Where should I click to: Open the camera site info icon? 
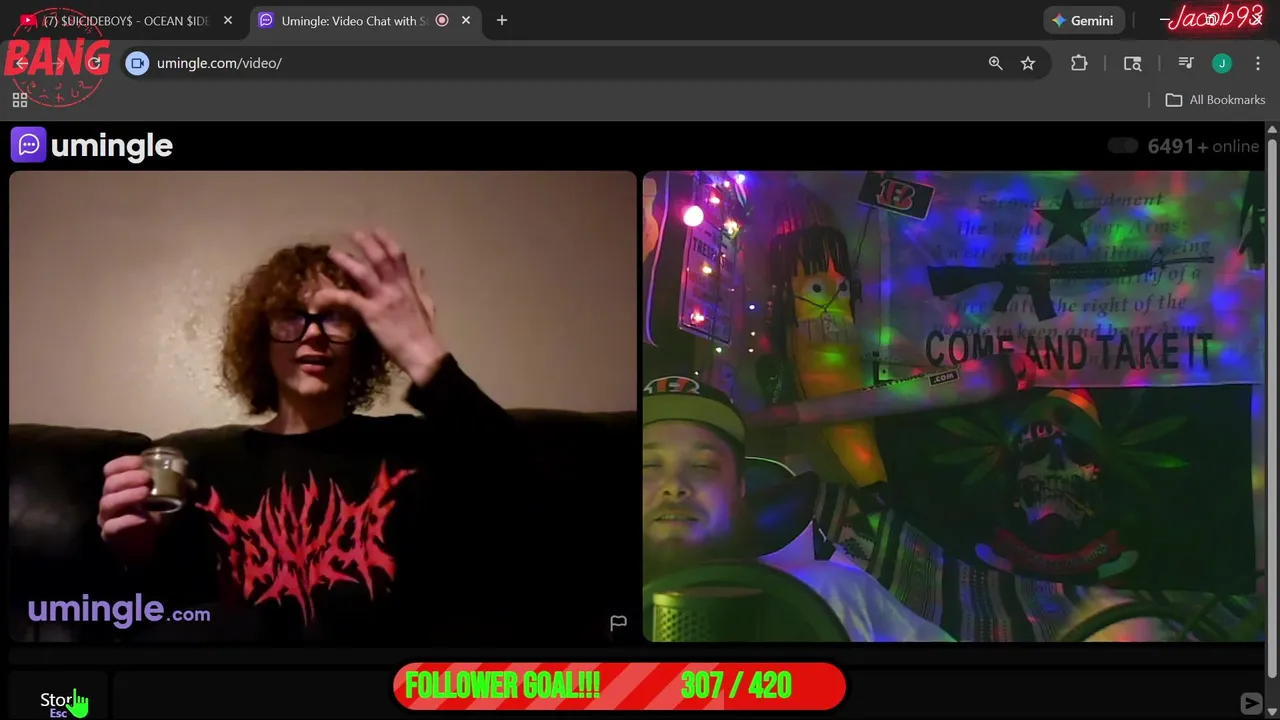pos(138,63)
